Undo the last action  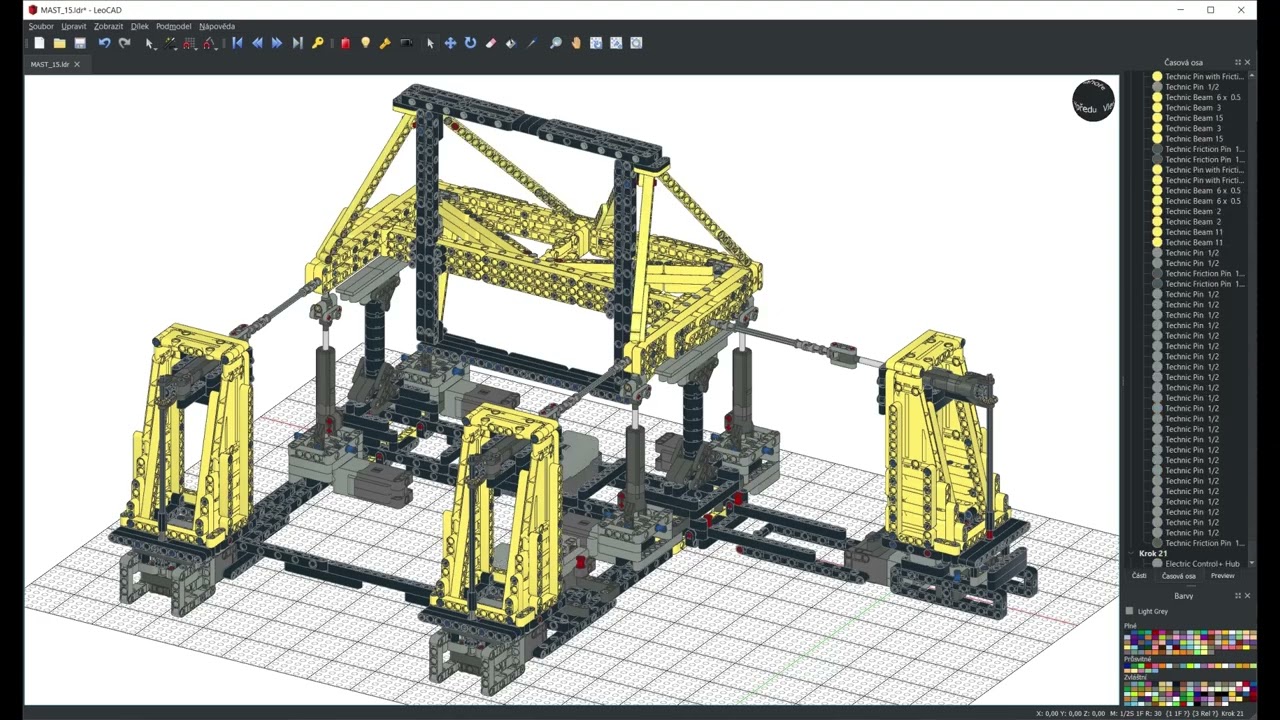104,43
